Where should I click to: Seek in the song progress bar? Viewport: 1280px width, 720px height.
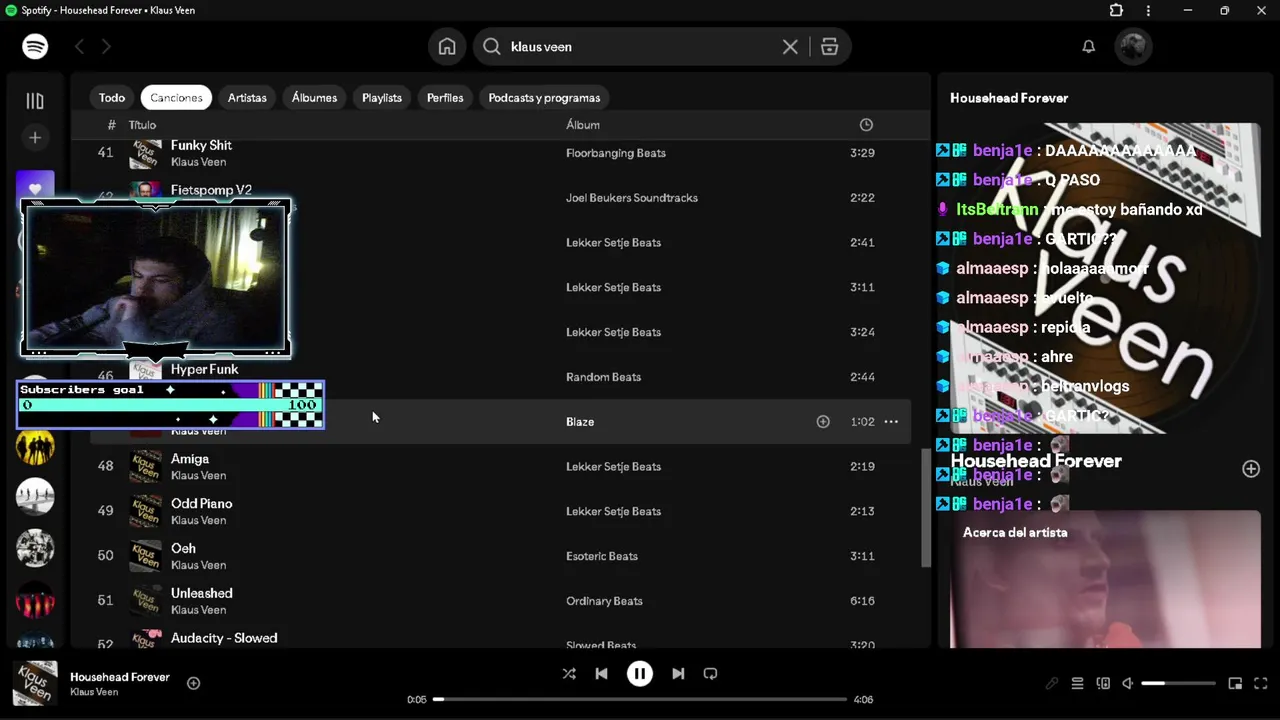click(x=640, y=699)
